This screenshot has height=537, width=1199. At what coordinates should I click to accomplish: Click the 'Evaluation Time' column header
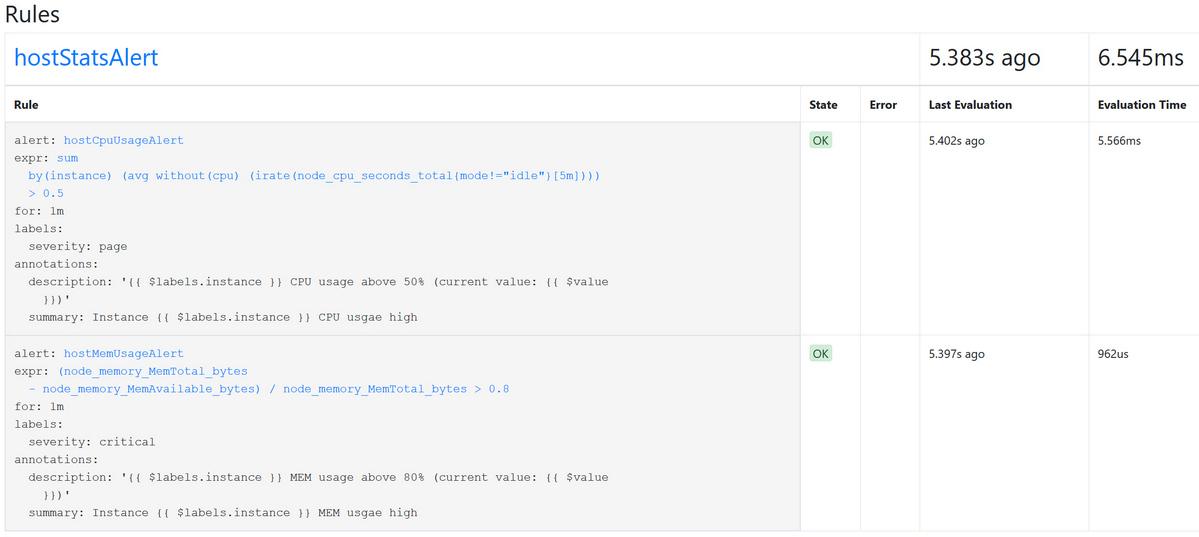(1142, 105)
